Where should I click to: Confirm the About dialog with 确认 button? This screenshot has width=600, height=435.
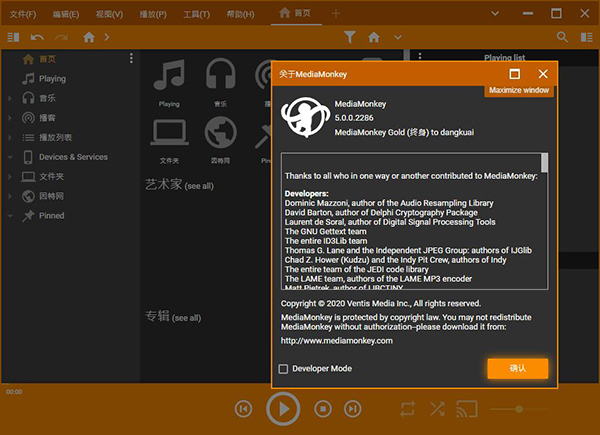517,368
